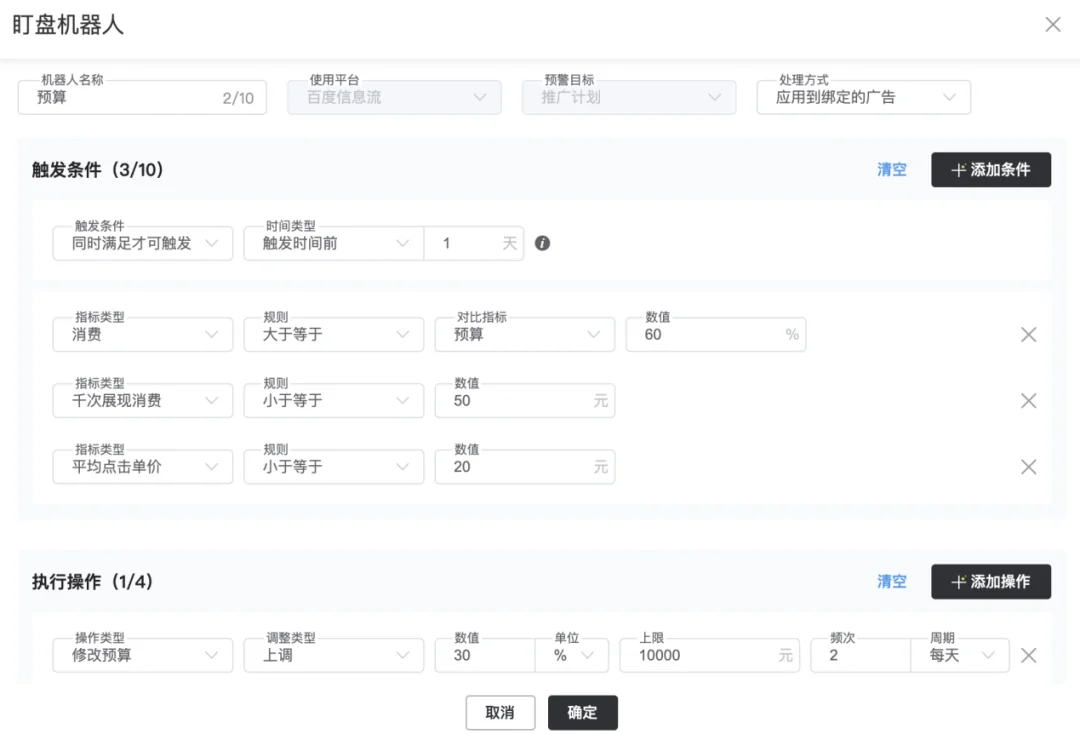
Task: Open 指标类型 dropdown showing 平均点击单价
Action: (x=143, y=467)
